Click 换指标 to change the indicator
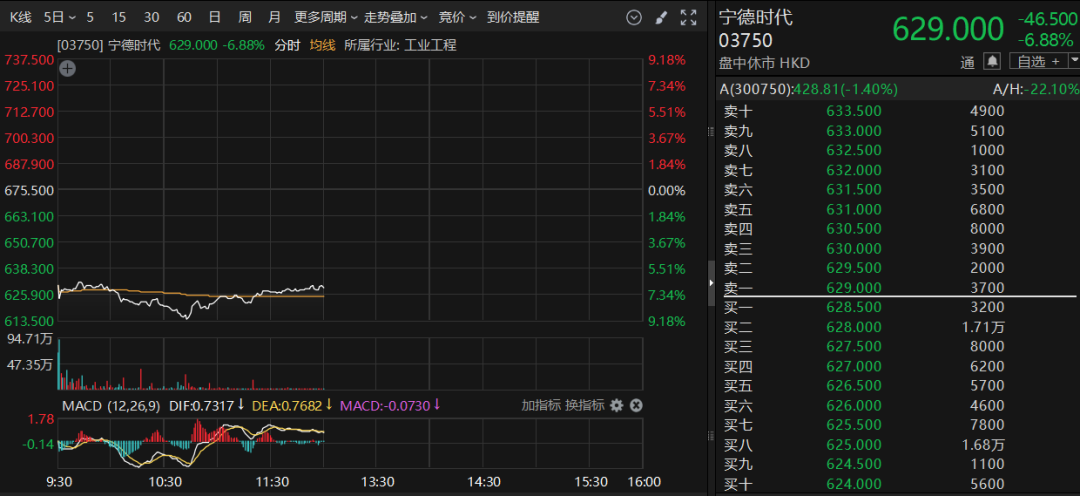 [584, 405]
